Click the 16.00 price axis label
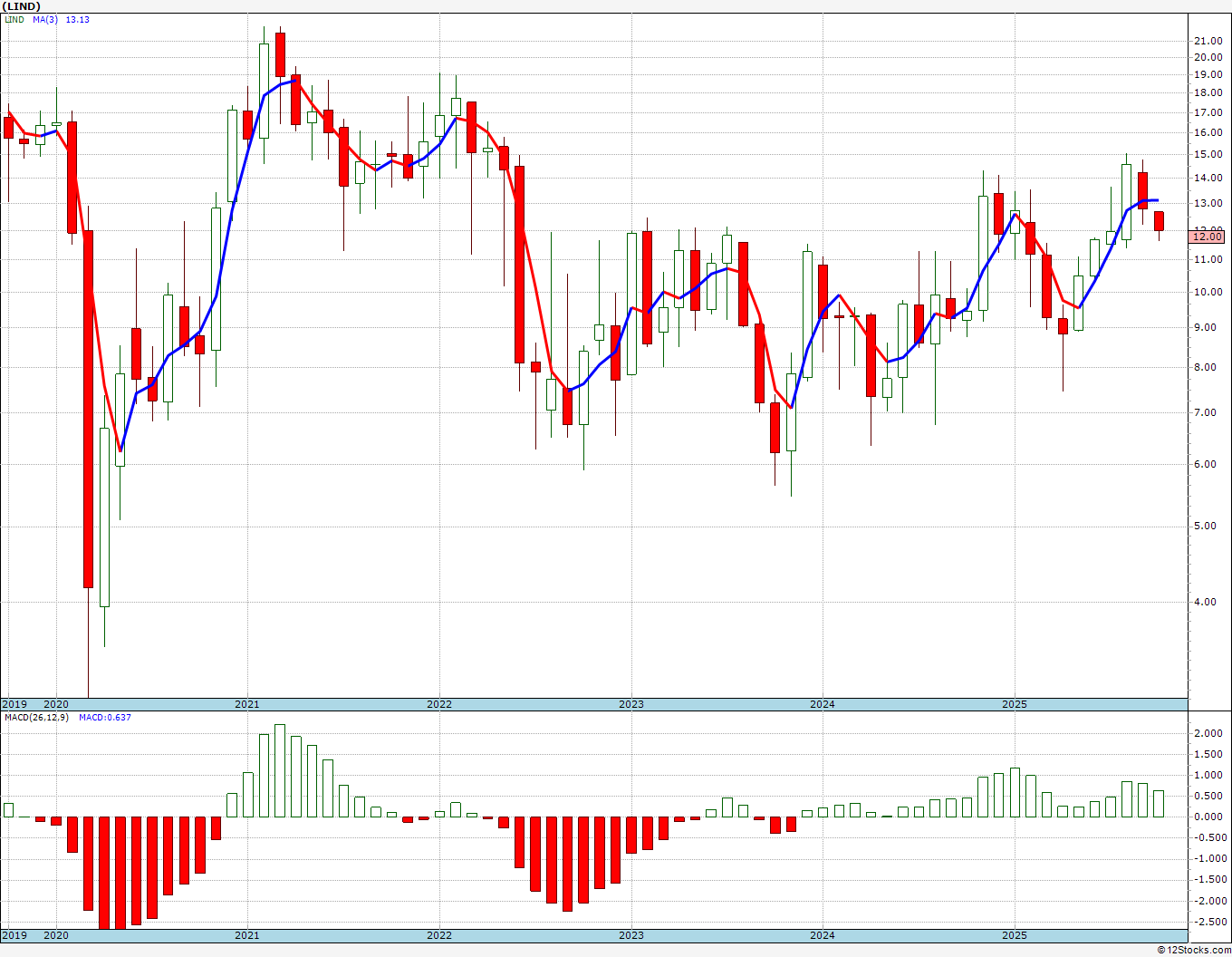 [1208, 132]
